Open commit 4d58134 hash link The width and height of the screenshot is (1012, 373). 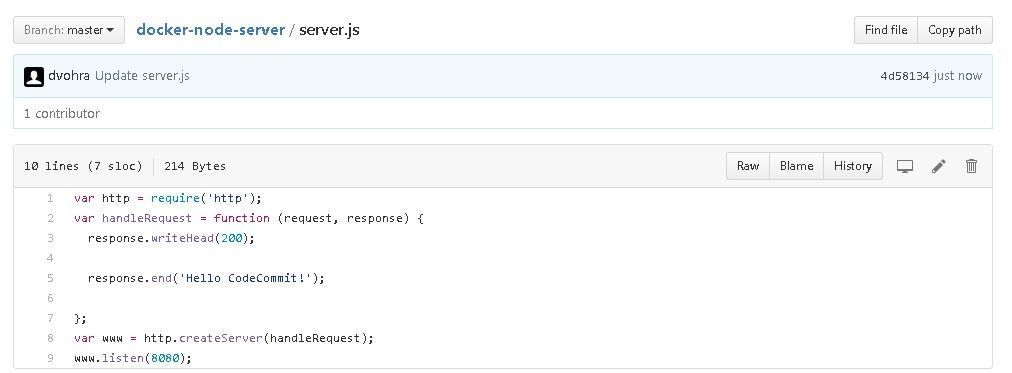click(904, 76)
